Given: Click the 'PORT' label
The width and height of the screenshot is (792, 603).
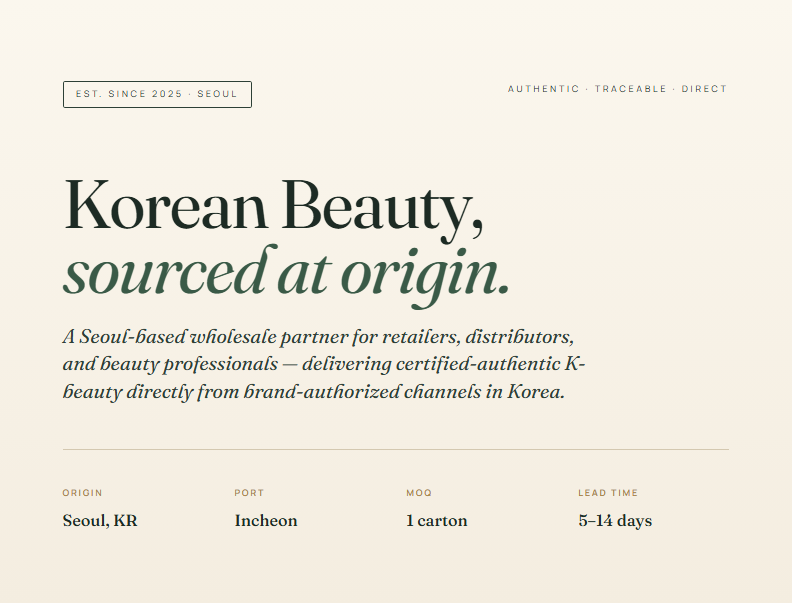Looking at the screenshot, I should pos(249,493).
